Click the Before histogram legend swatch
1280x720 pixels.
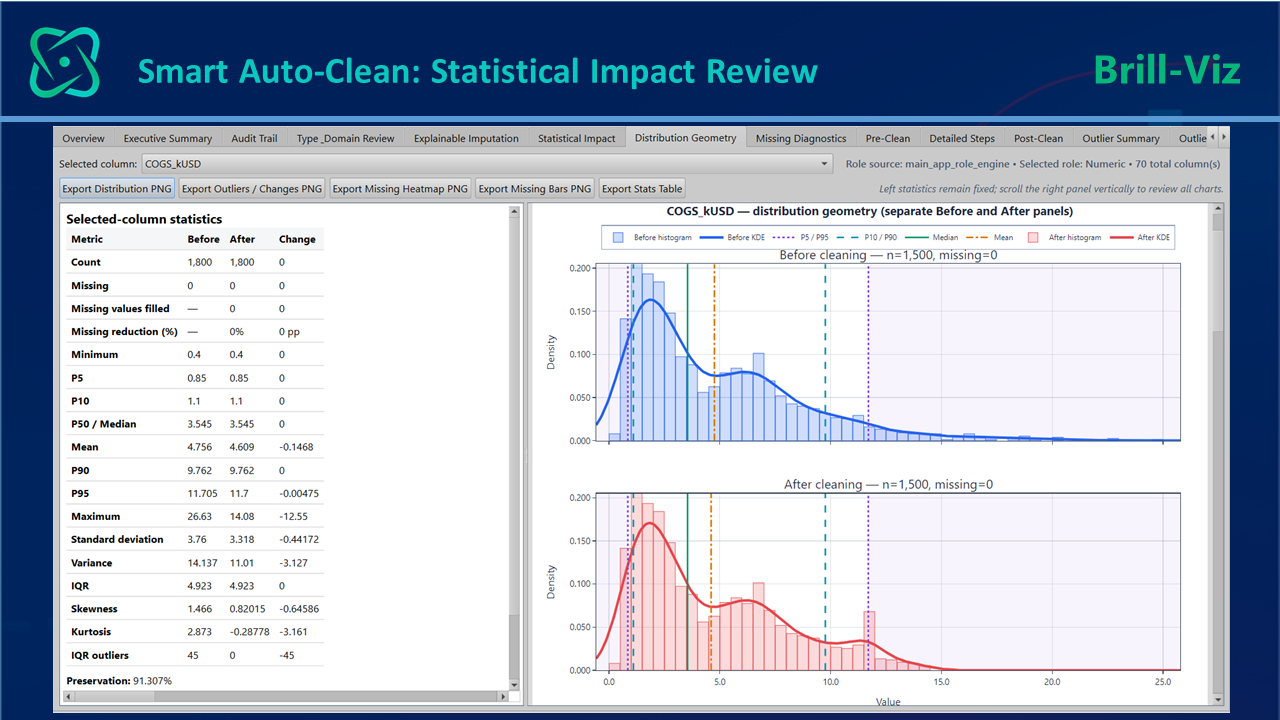coord(617,237)
